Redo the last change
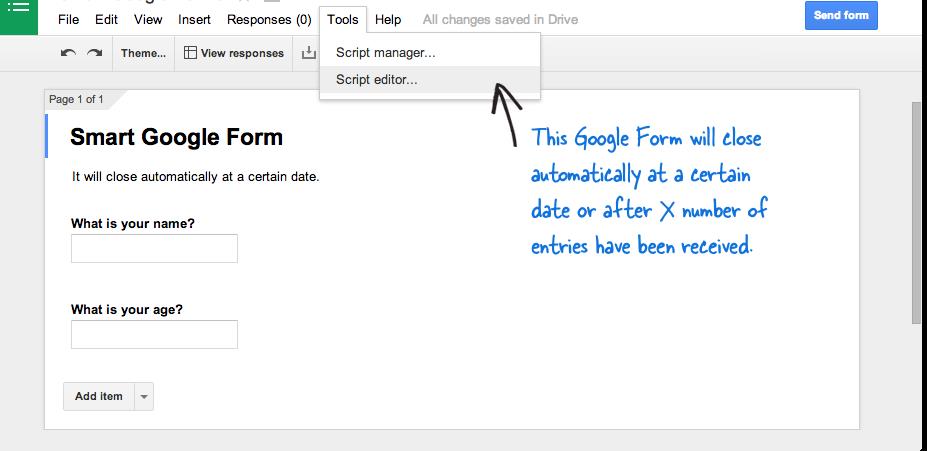This screenshot has height=451, width=927. 95,53
